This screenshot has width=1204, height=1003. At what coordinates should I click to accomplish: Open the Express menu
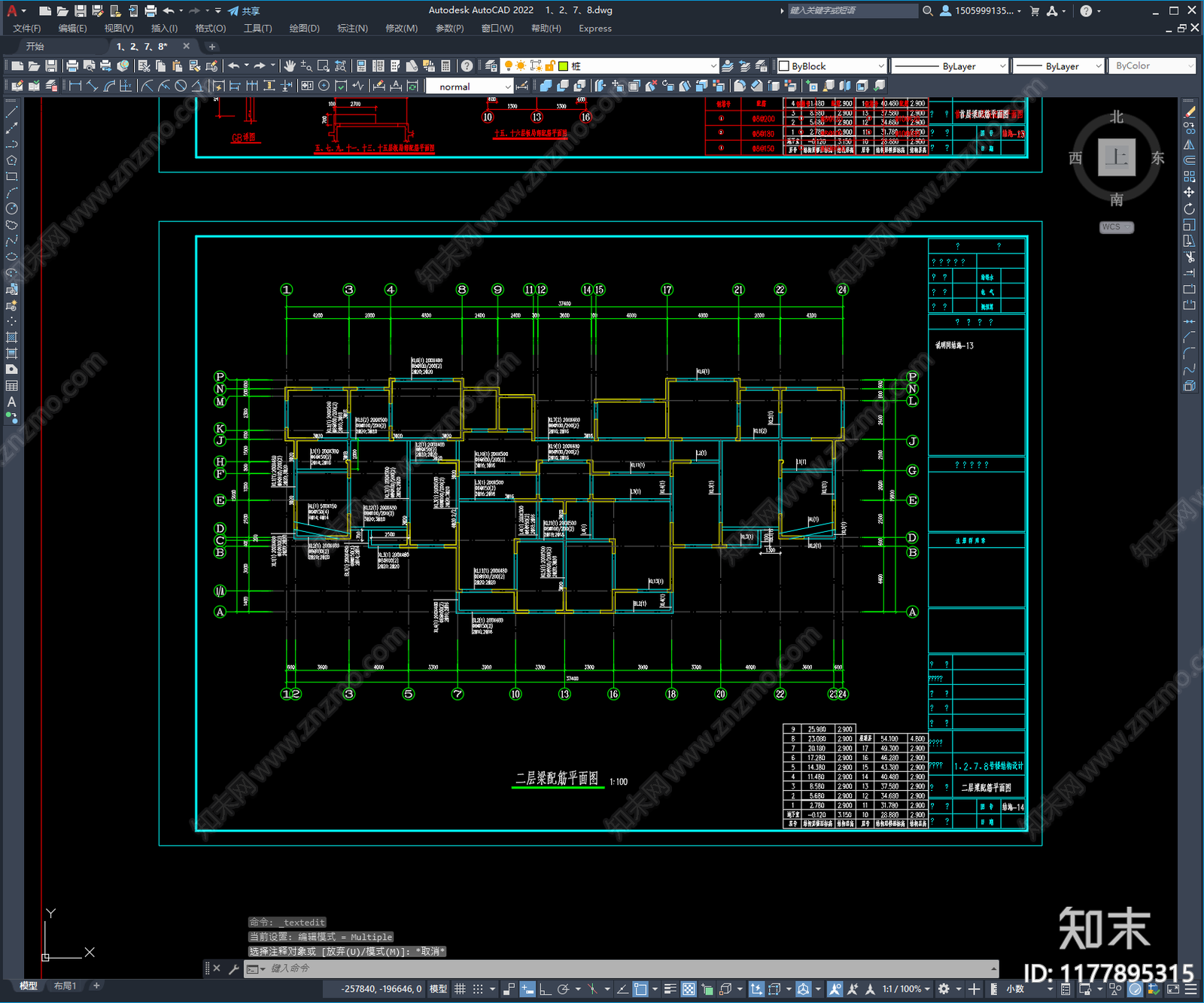595,29
